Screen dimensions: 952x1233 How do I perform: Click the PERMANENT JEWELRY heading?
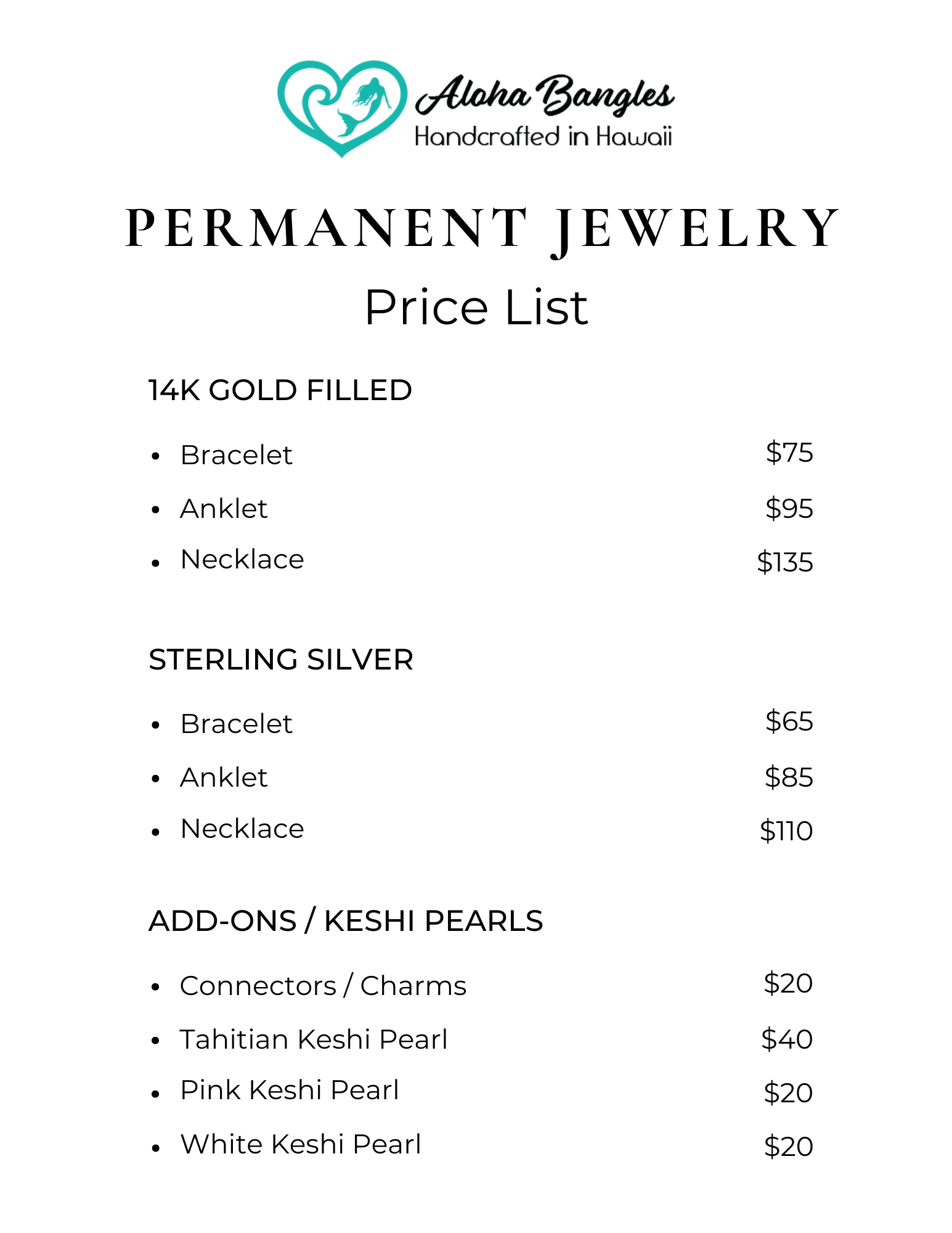pyautogui.click(x=482, y=229)
